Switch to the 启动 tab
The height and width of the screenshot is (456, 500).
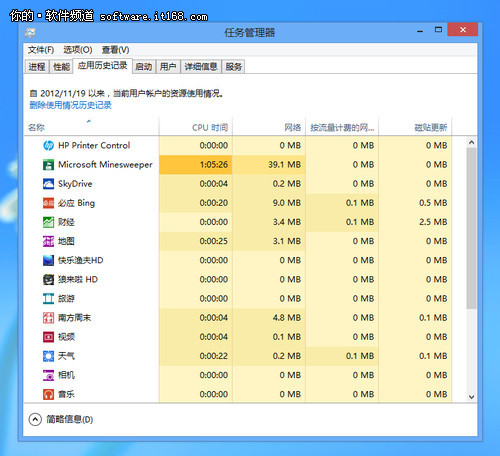144,67
